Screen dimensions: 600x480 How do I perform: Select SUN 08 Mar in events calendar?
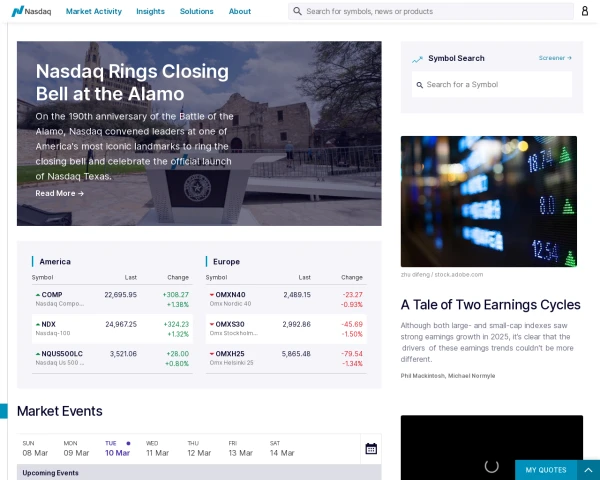tap(35, 448)
